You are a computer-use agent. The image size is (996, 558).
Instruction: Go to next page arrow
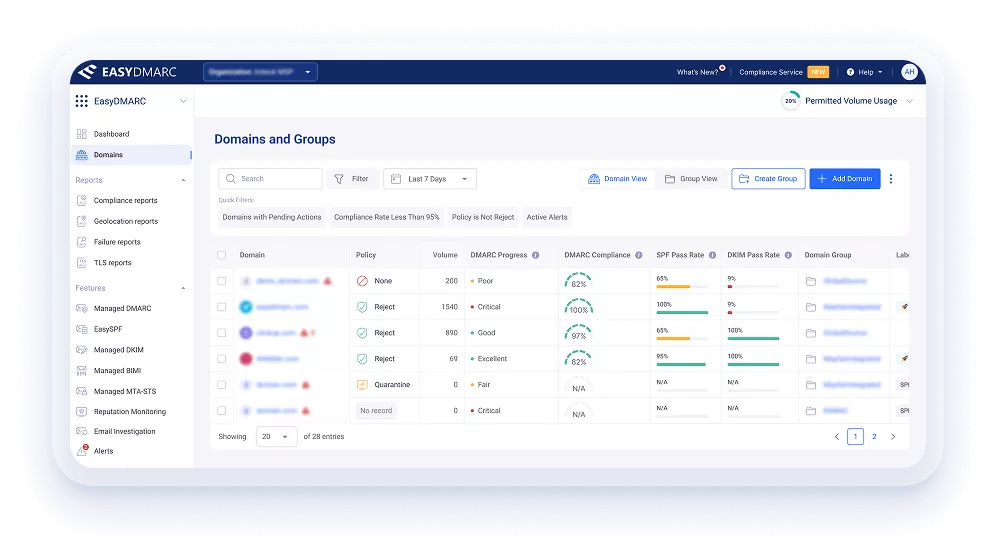pyautogui.click(x=893, y=437)
